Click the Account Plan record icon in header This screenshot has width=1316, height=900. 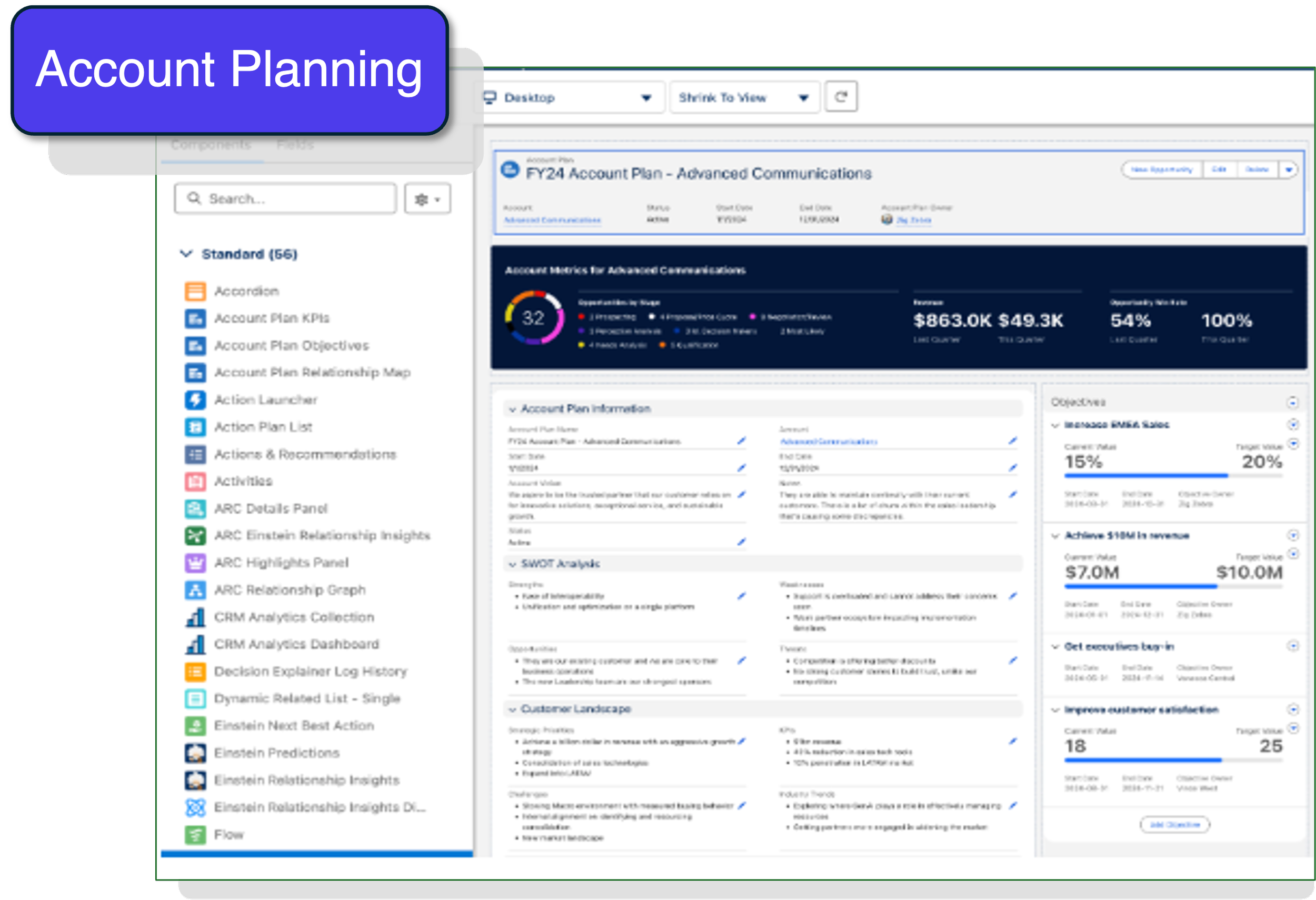click(x=510, y=169)
